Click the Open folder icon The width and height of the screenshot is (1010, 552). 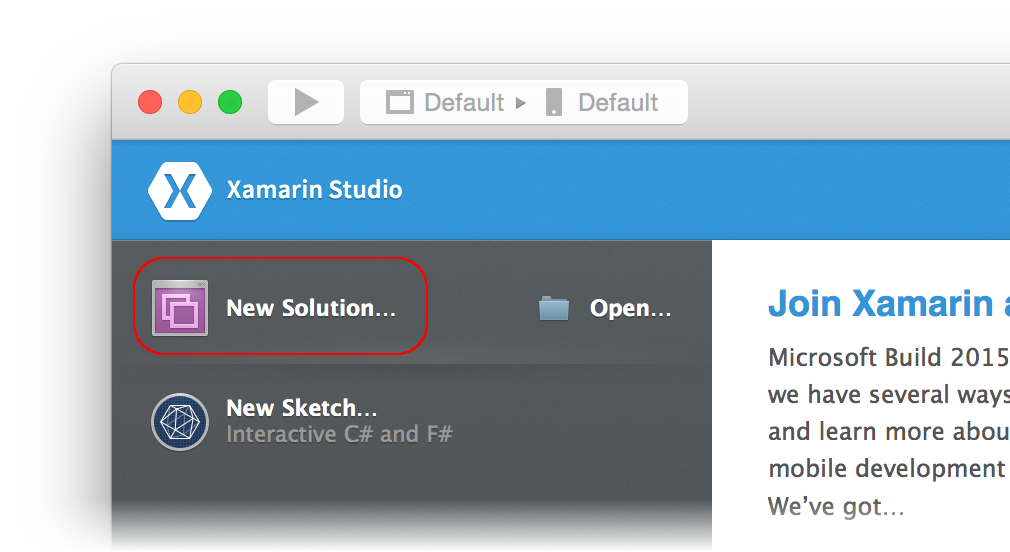pos(553,308)
